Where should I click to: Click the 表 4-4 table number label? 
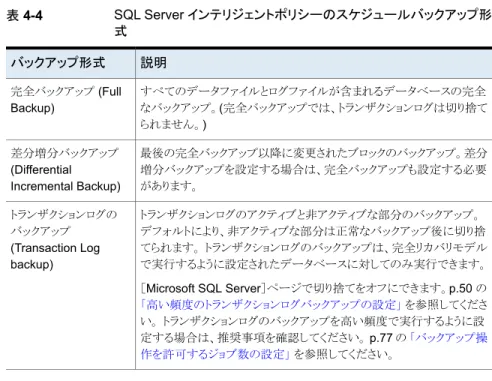[x=25, y=16]
